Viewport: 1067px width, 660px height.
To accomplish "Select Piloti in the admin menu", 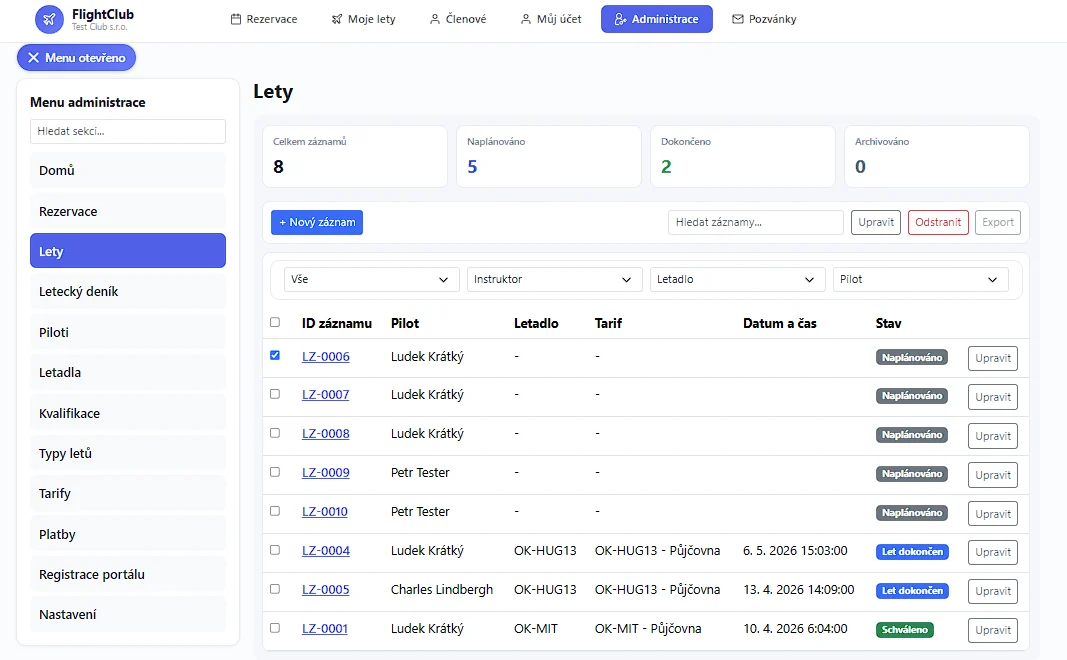I will tap(128, 333).
